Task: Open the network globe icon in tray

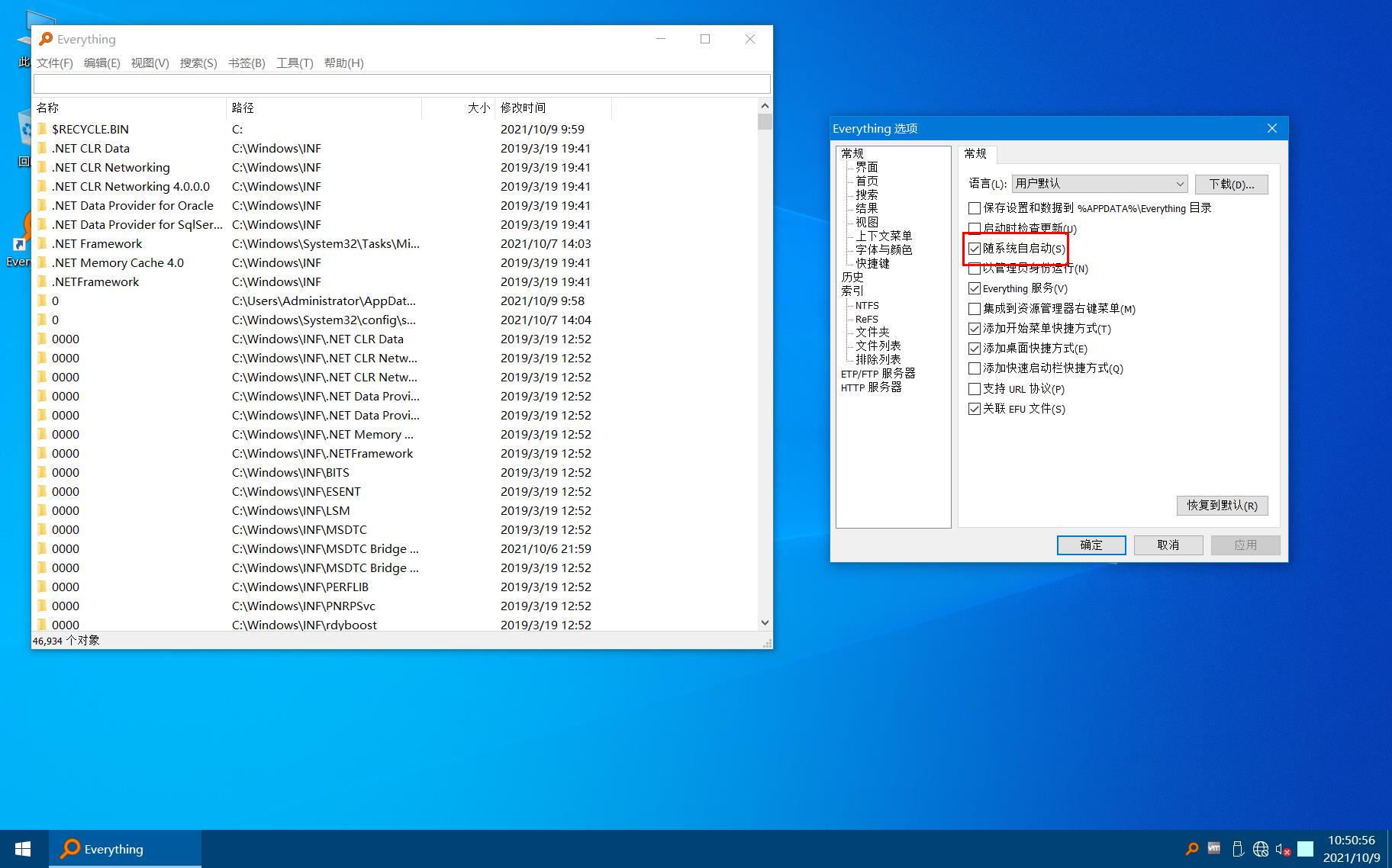Action: pyautogui.click(x=1261, y=849)
